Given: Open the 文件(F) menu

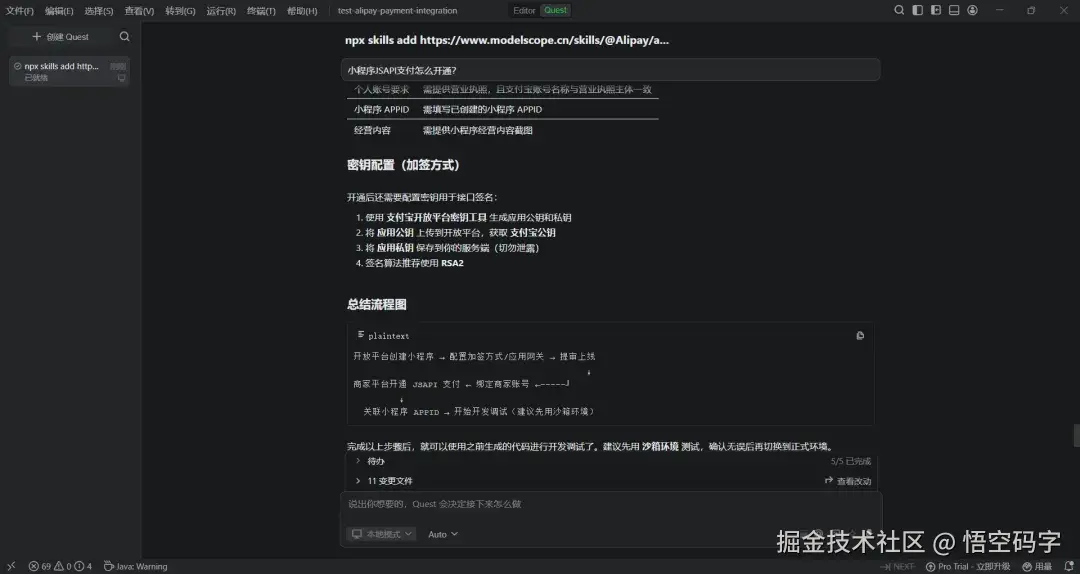Looking at the screenshot, I should (19, 11).
